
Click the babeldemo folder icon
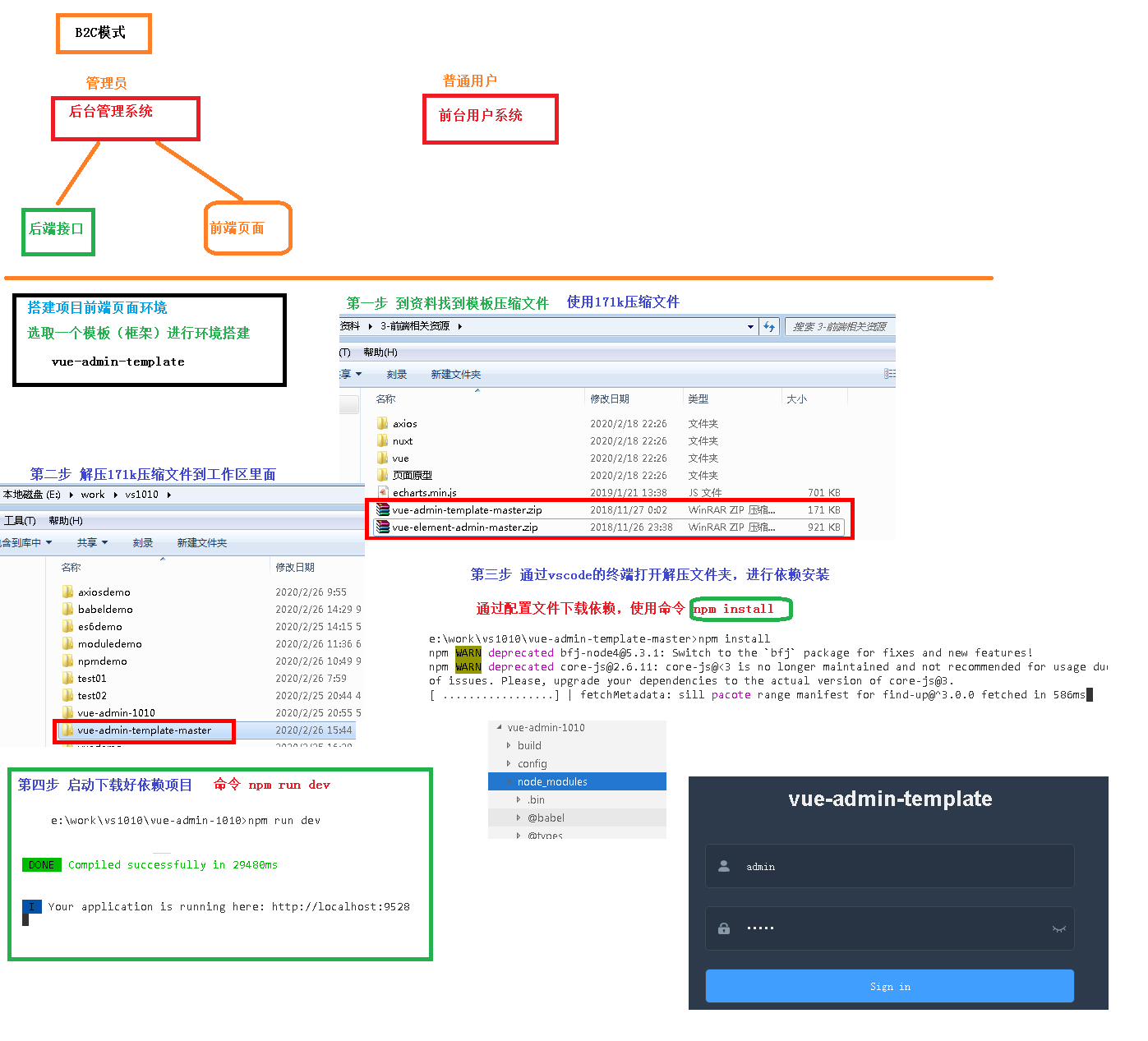pyautogui.click(x=67, y=609)
